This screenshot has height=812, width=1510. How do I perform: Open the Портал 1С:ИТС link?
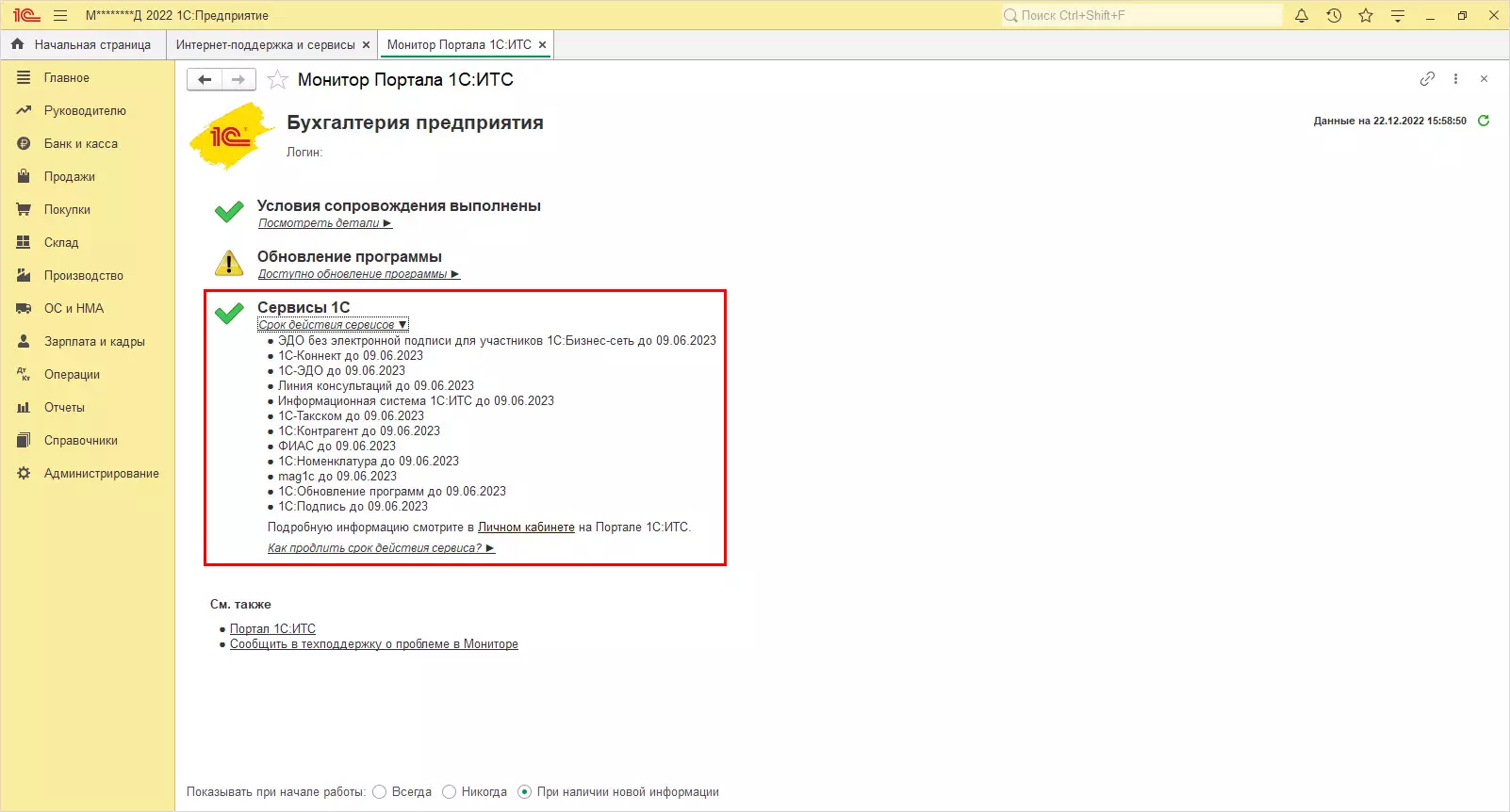[272, 629]
